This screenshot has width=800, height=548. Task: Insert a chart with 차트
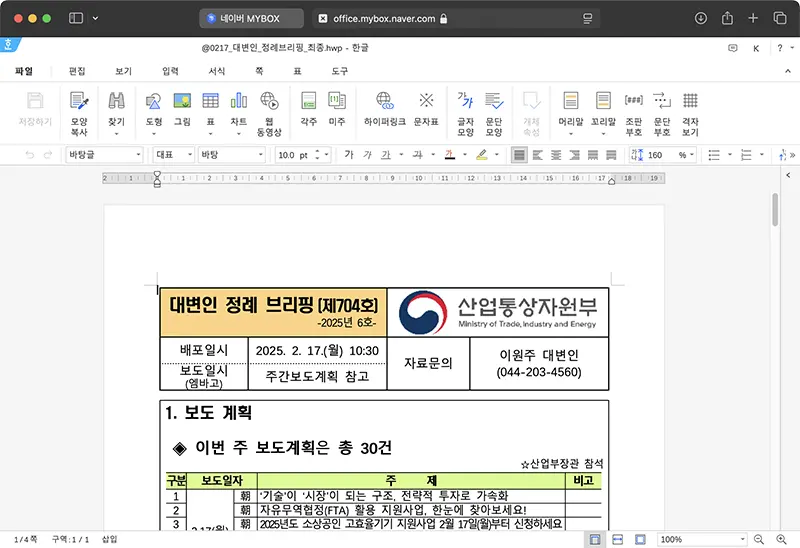click(x=239, y=113)
